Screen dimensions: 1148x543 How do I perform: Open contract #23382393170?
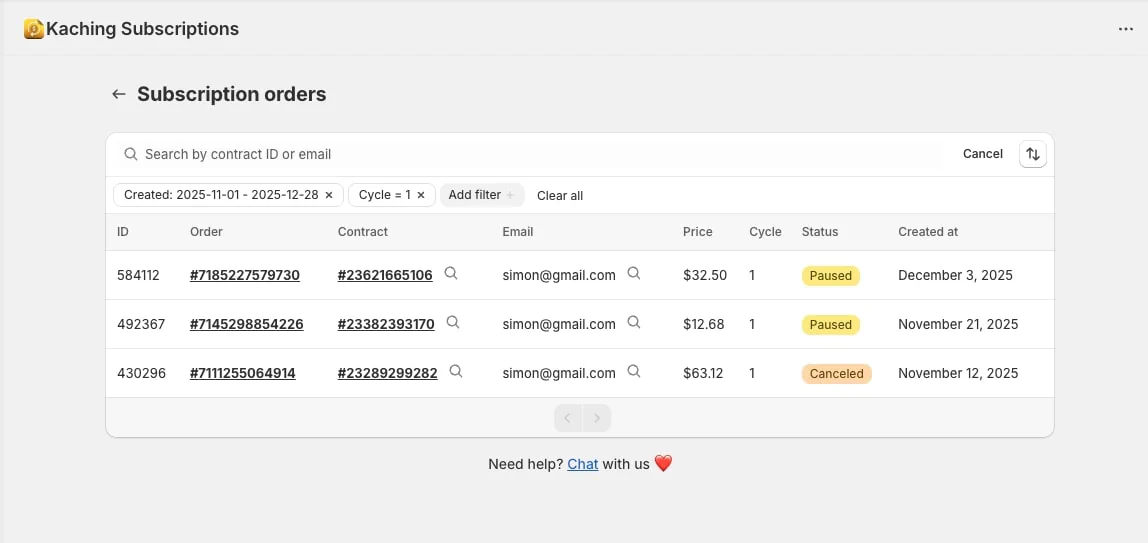click(x=386, y=324)
